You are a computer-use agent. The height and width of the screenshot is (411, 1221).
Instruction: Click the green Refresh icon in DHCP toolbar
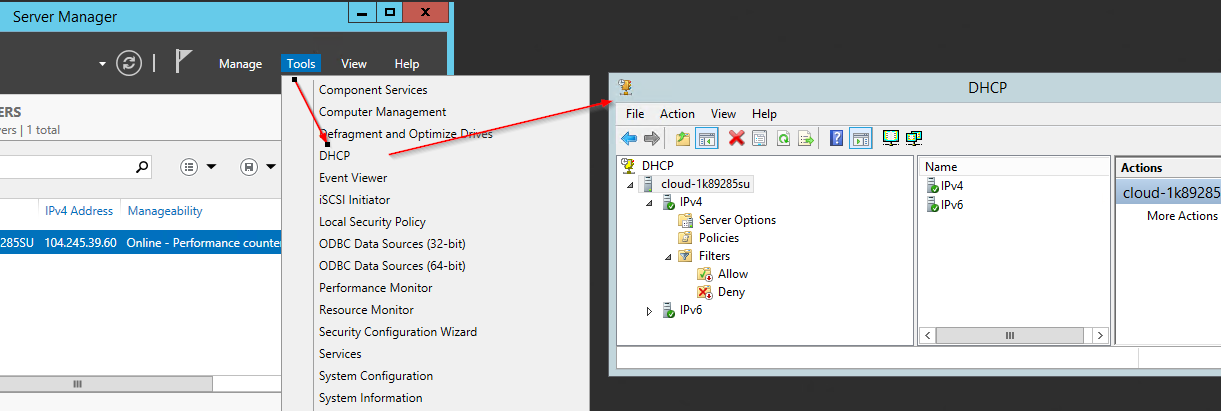point(784,139)
